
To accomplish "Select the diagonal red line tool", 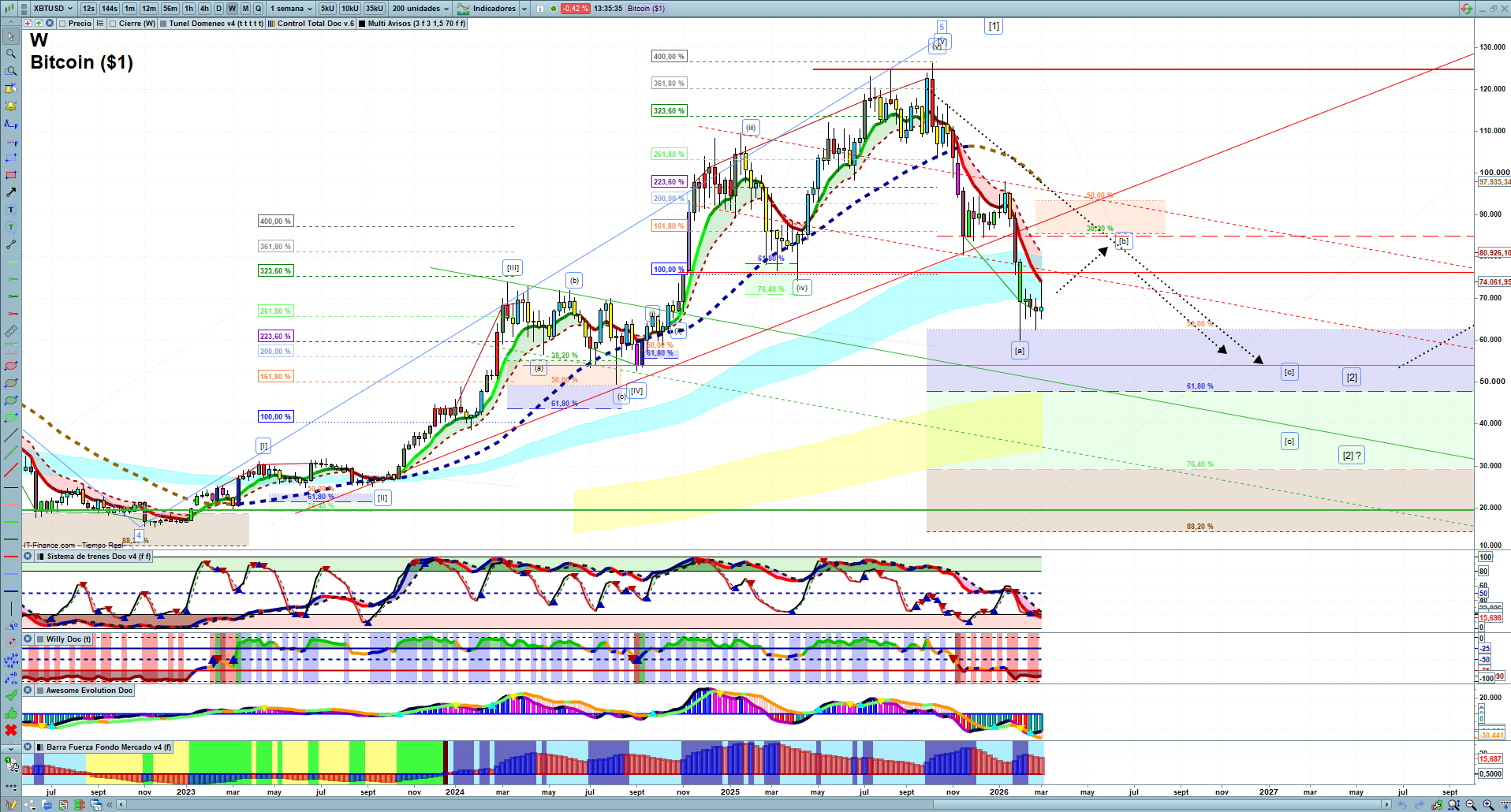I will coord(11,470).
